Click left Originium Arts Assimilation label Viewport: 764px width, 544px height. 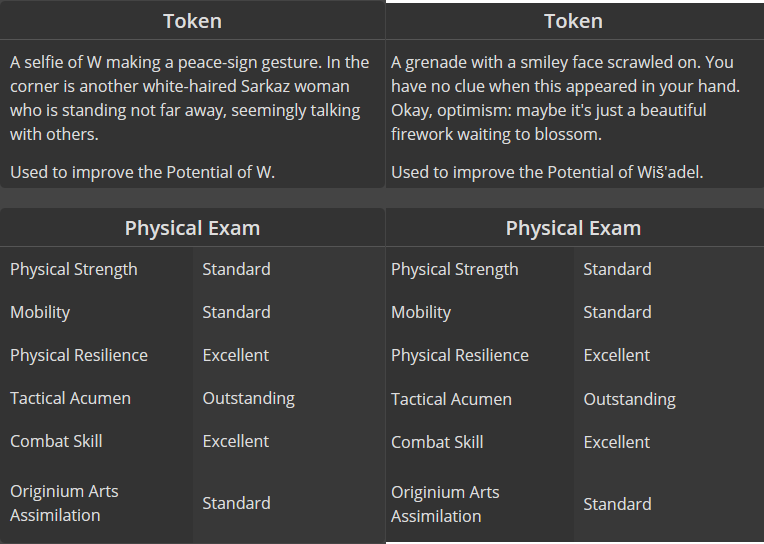[64, 503]
